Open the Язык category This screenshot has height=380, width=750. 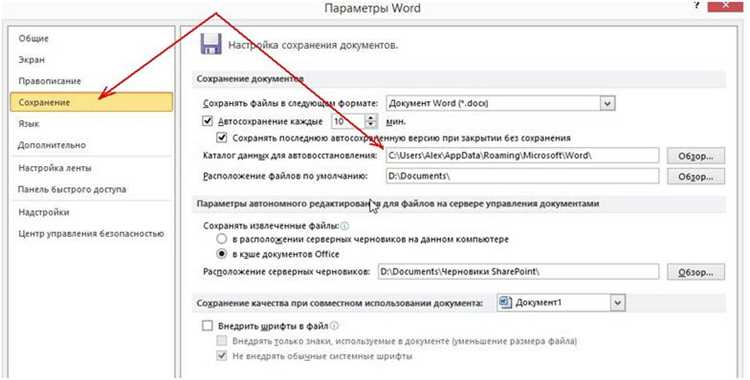coord(29,123)
